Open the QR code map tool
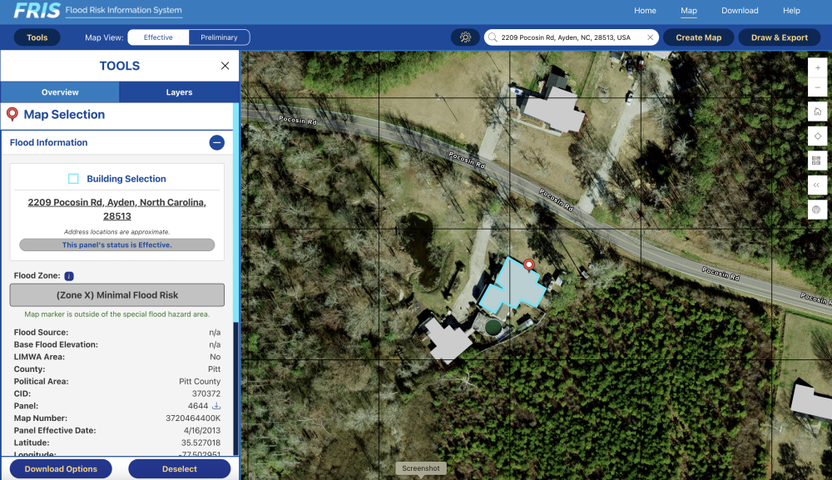The image size is (832, 480). pyautogui.click(x=817, y=161)
